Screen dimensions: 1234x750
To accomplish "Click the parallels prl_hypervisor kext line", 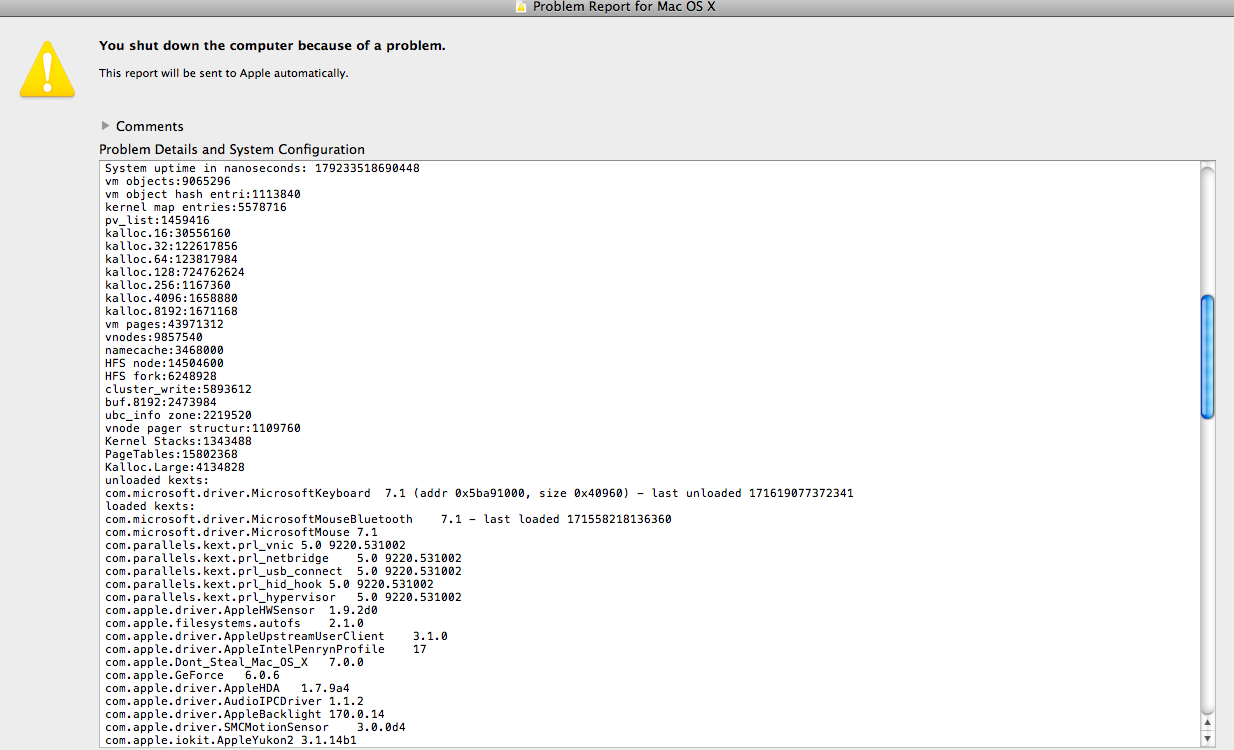I will pos(283,597).
